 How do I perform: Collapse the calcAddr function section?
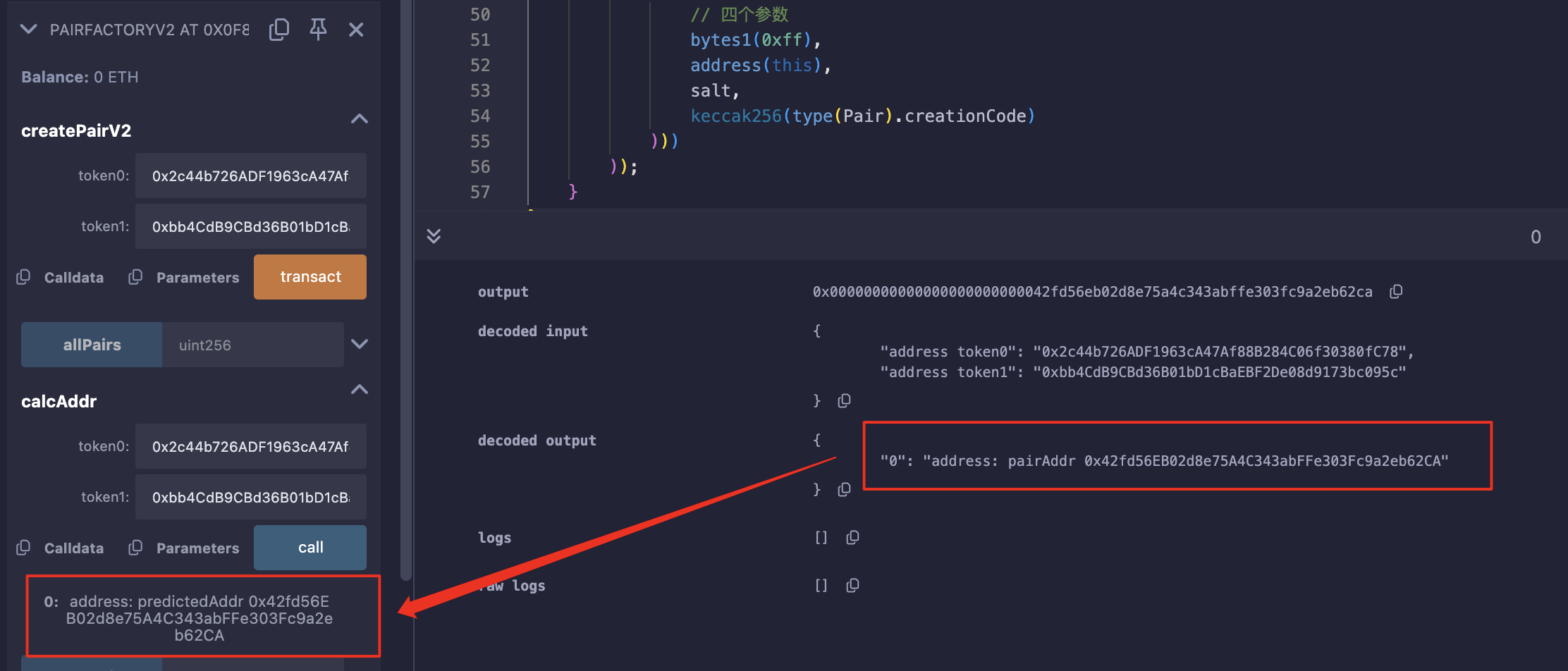pyautogui.click(x=360, y=389)
